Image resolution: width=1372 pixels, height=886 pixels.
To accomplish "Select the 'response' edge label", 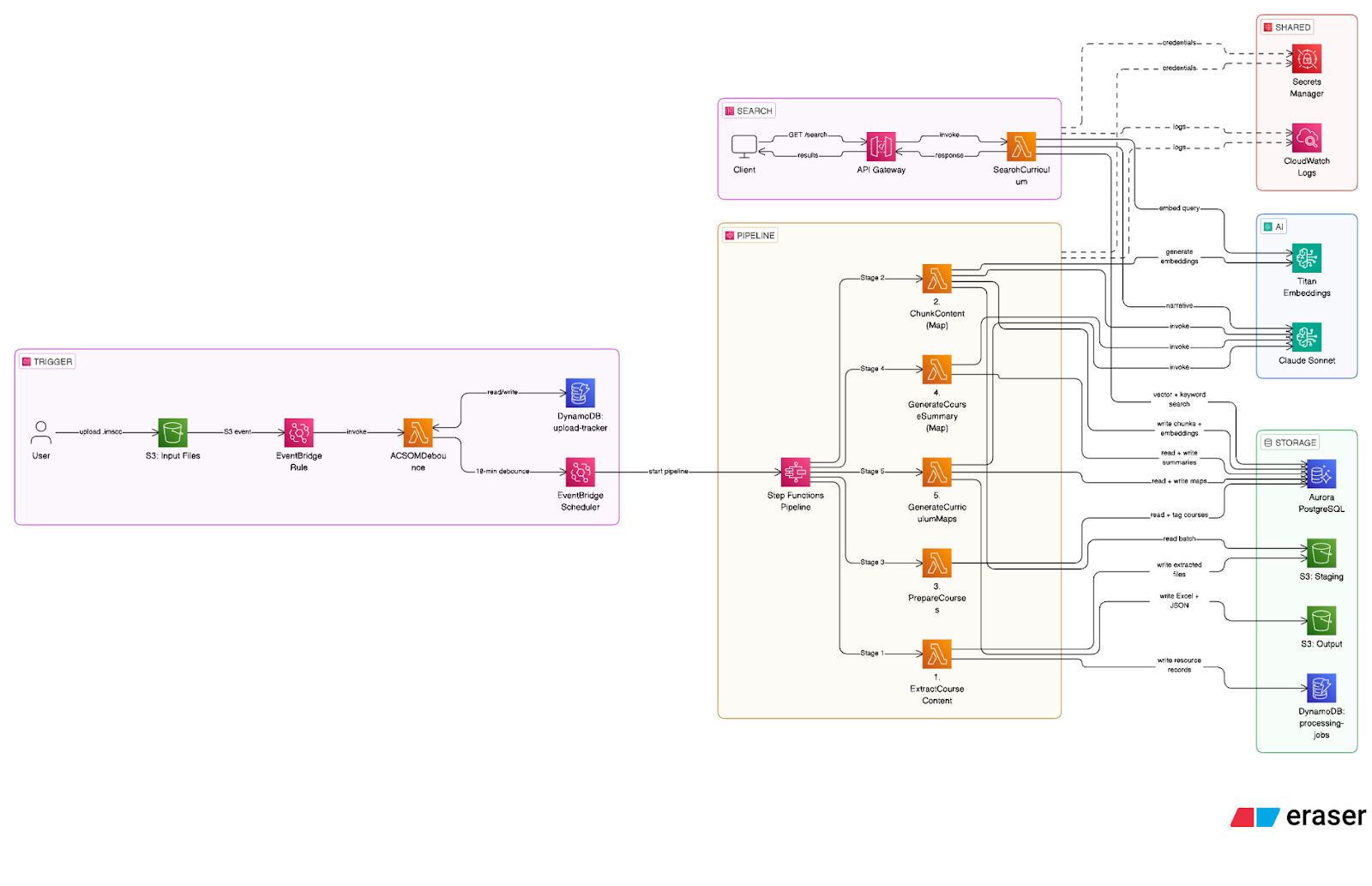I will point(949,156).
